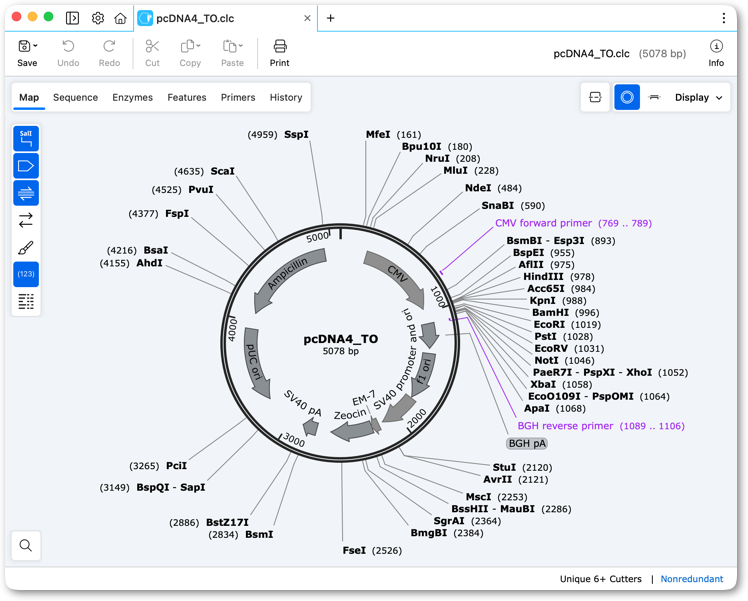Print the plasmid map
Image resolution: width=748 pixels, height=601 pixels.
coord(280,53)
